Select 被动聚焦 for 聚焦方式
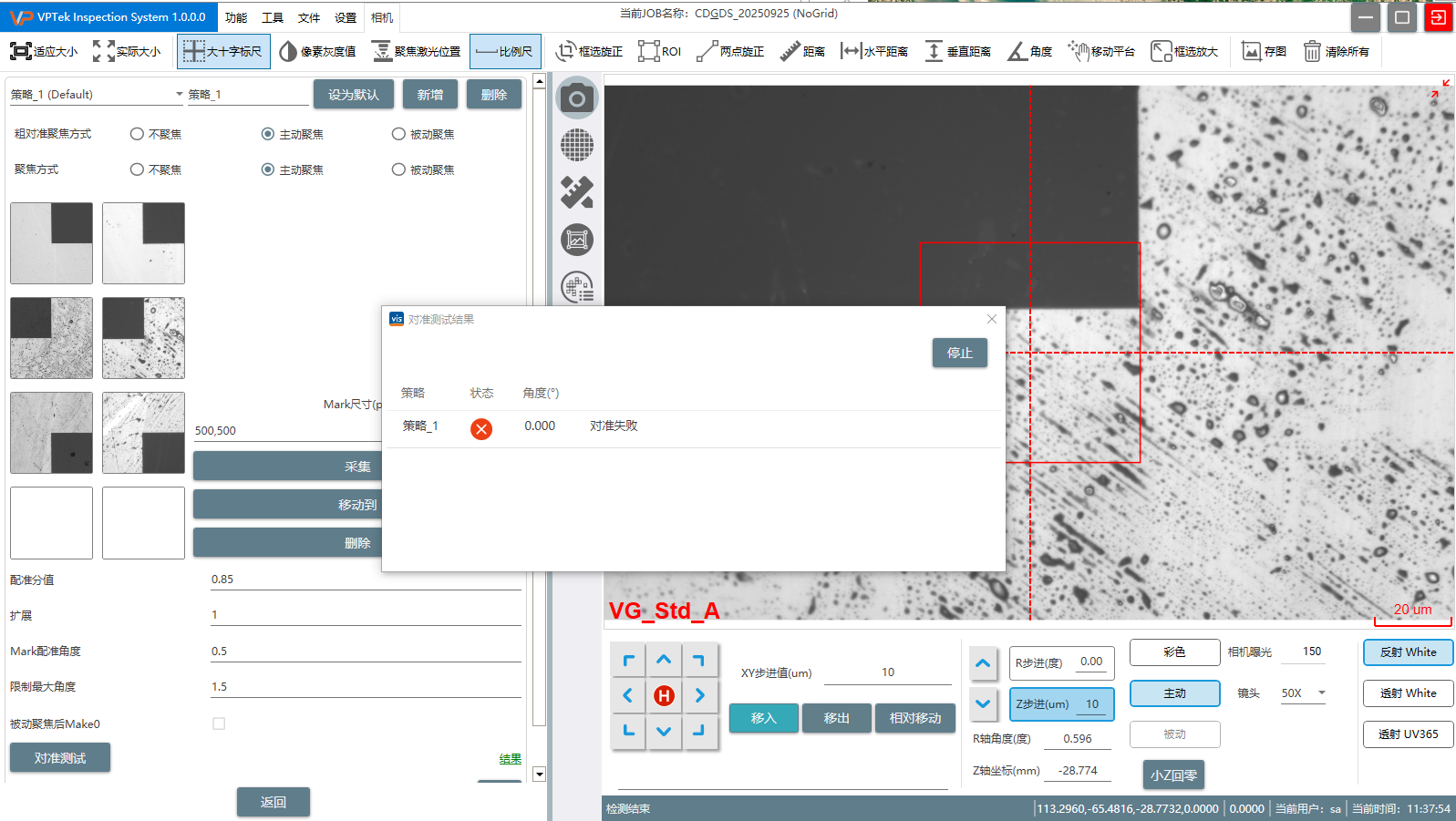The height and width of the screenshot is (821, 1456). tap(398, 169)
